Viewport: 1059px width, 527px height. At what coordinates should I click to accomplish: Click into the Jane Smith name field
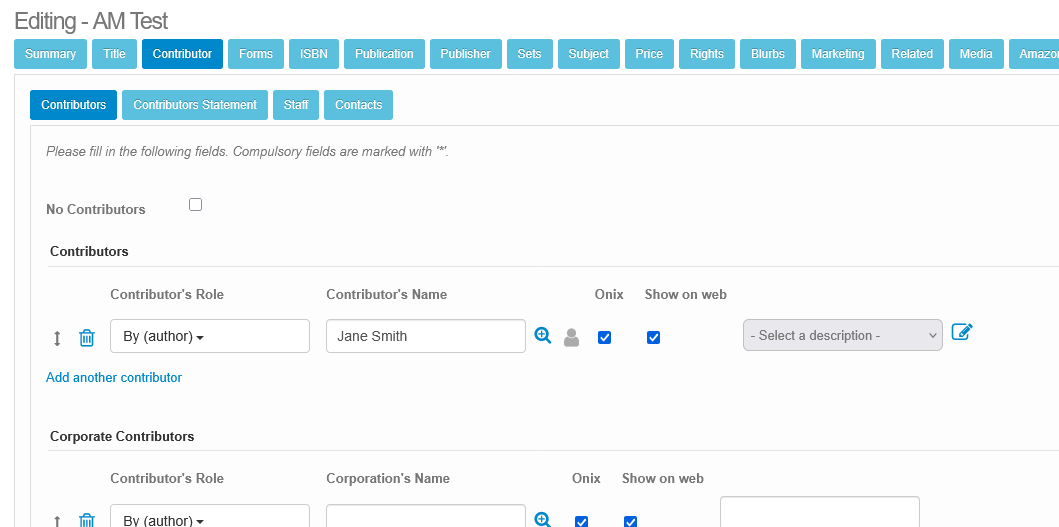[425, 336]
